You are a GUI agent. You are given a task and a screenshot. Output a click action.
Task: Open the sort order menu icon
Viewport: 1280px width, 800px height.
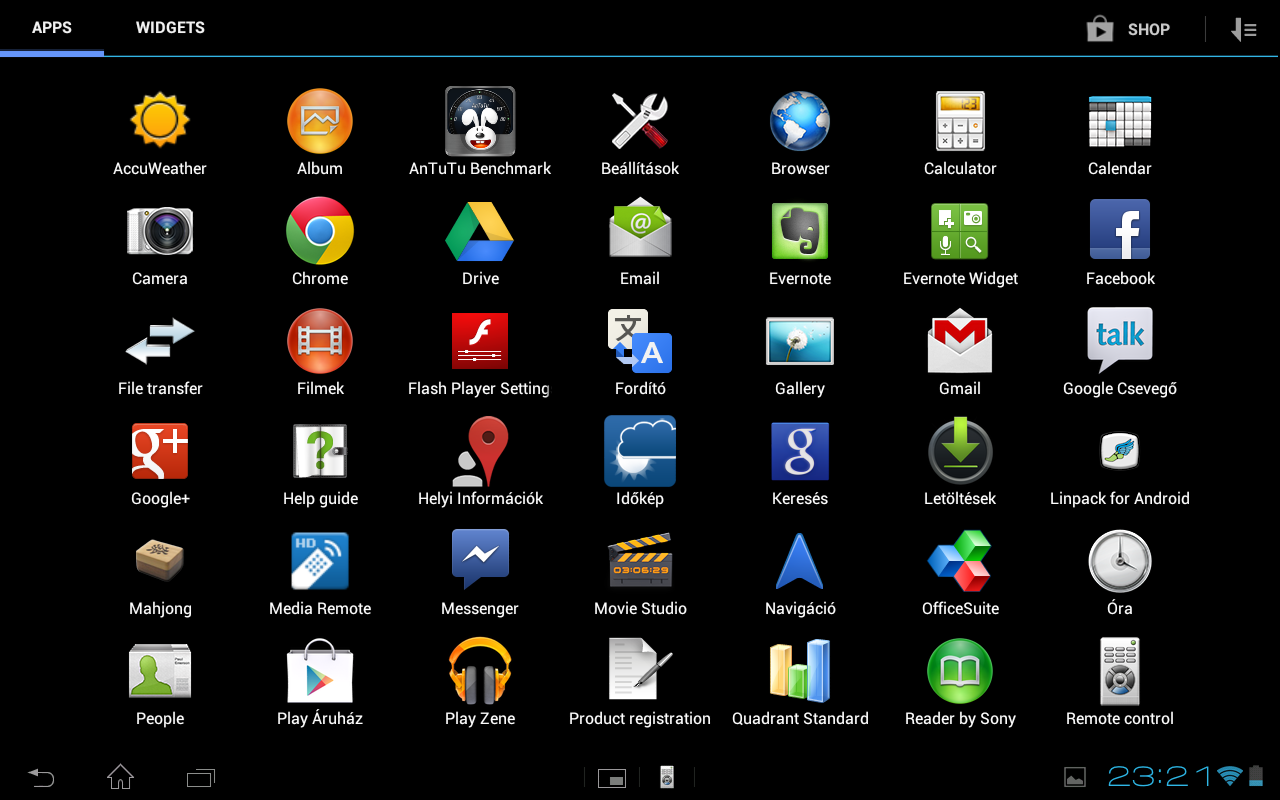1244,30
